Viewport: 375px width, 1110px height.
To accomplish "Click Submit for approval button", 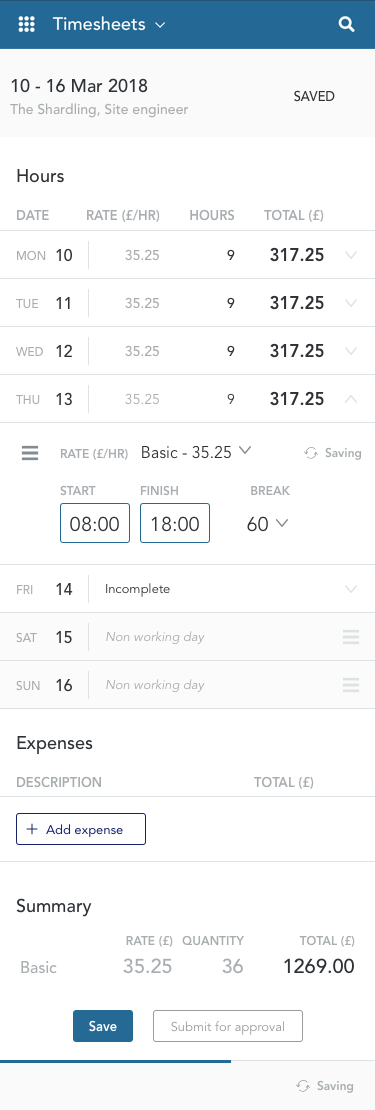I will (x=228, y=1026).
